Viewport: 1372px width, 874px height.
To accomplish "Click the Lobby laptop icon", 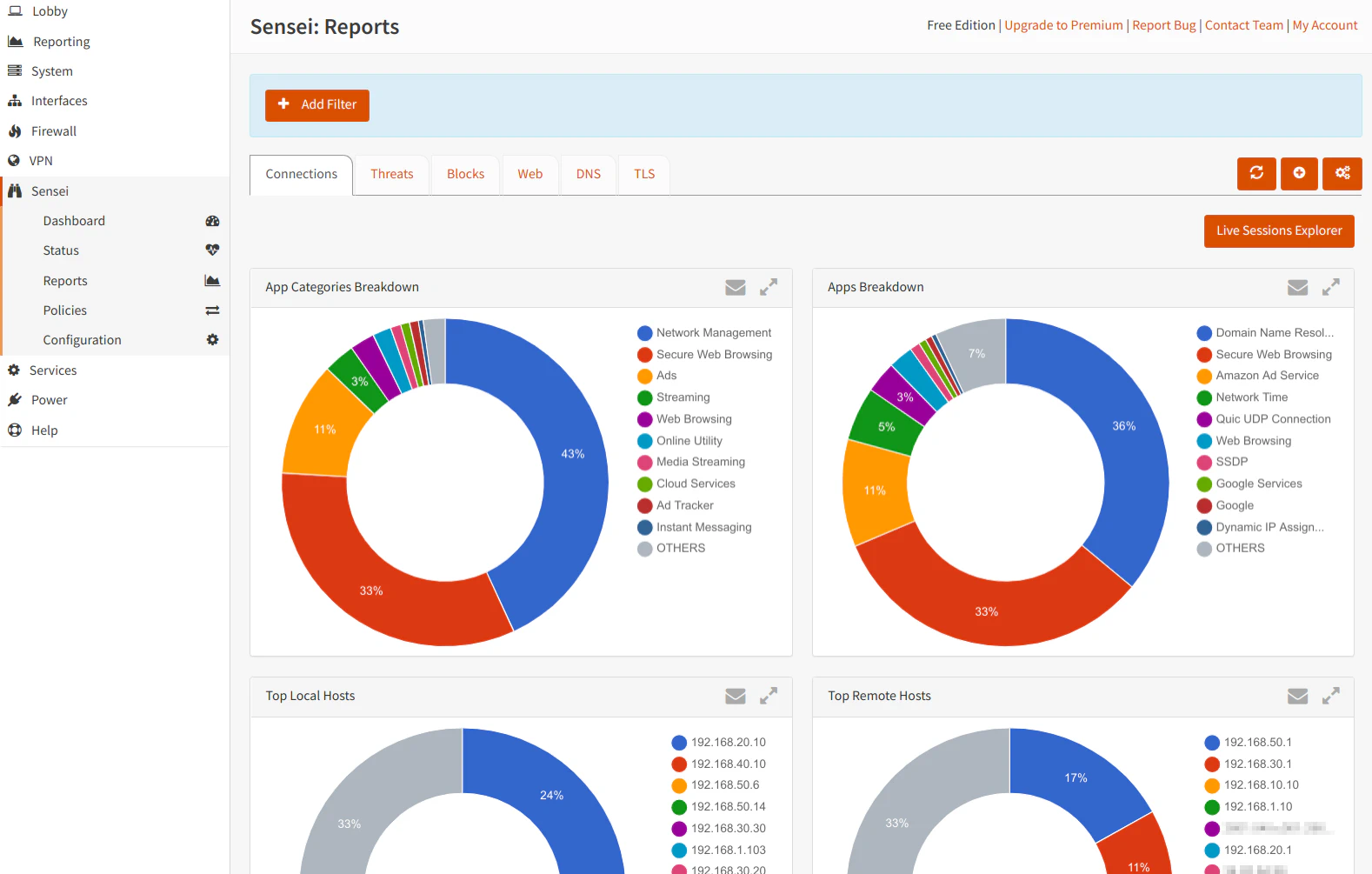I will pyautogui.click(x=15, y=11).
